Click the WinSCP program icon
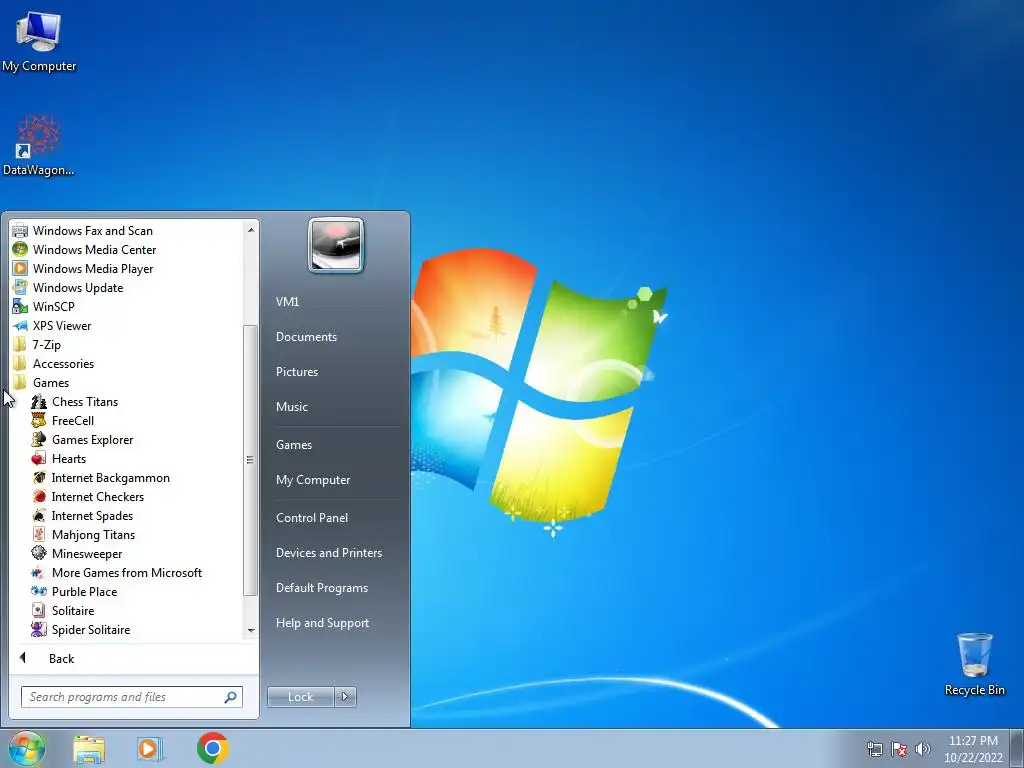The image size is (1024, 768). point(20,306)
